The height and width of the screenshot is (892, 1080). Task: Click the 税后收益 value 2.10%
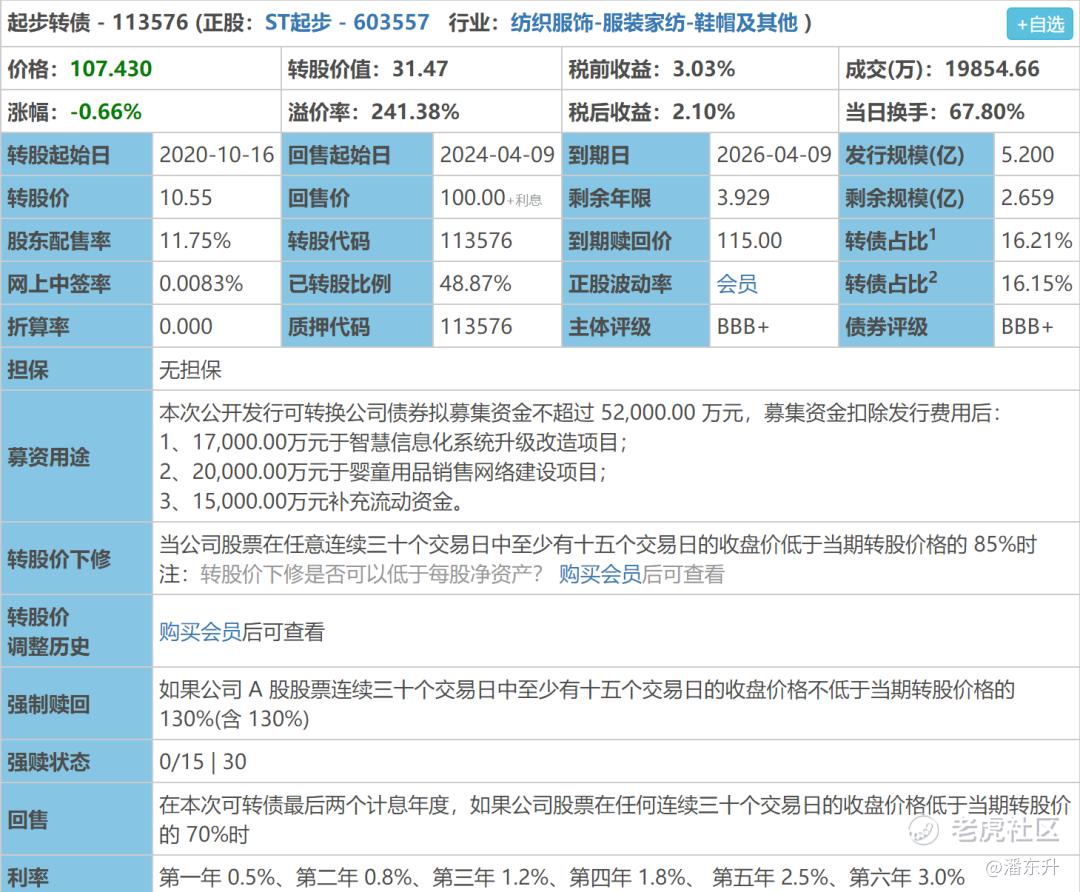704,112
